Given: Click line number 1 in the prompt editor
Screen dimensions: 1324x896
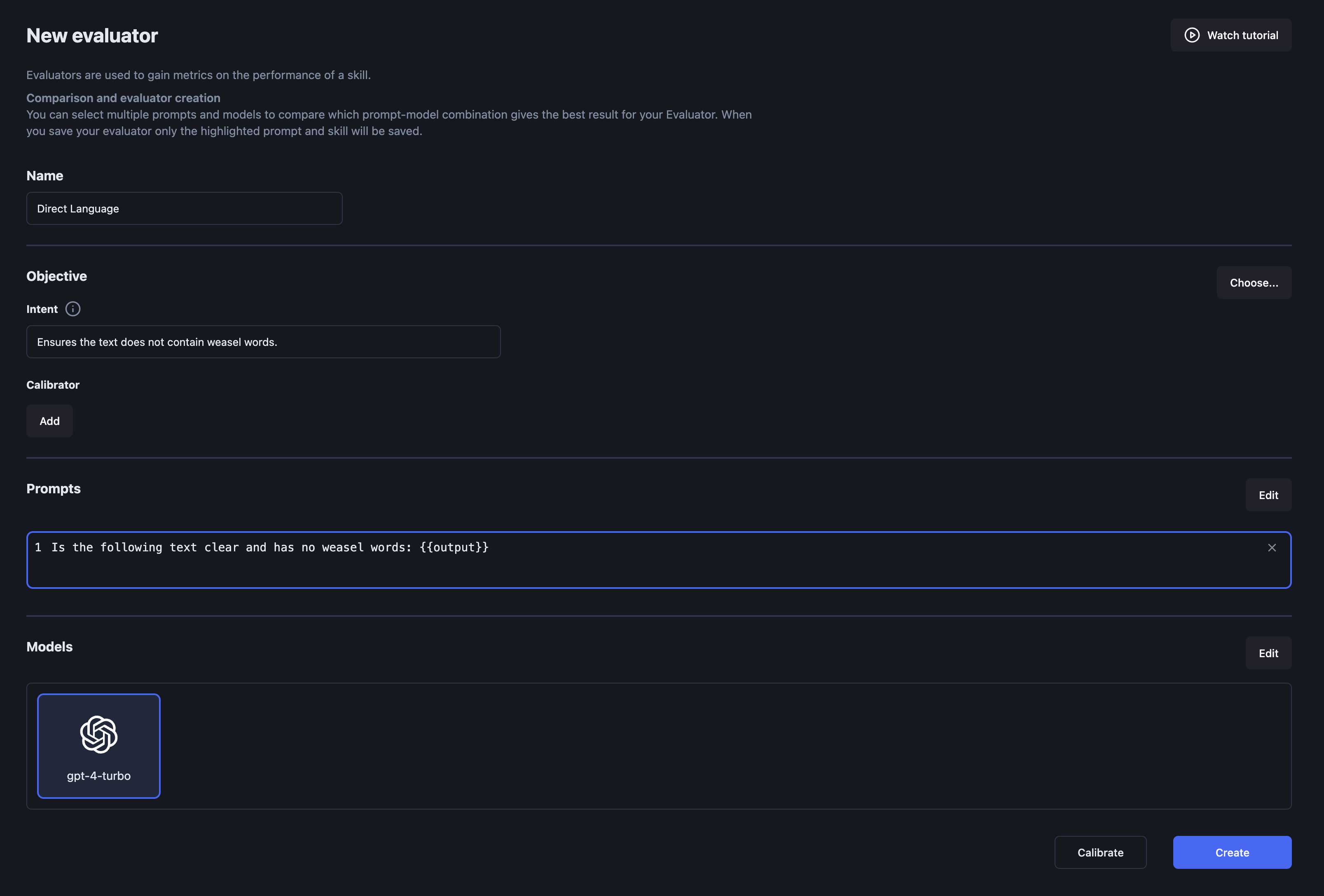Looking at the screenshot, I should (x=38, y=547).
